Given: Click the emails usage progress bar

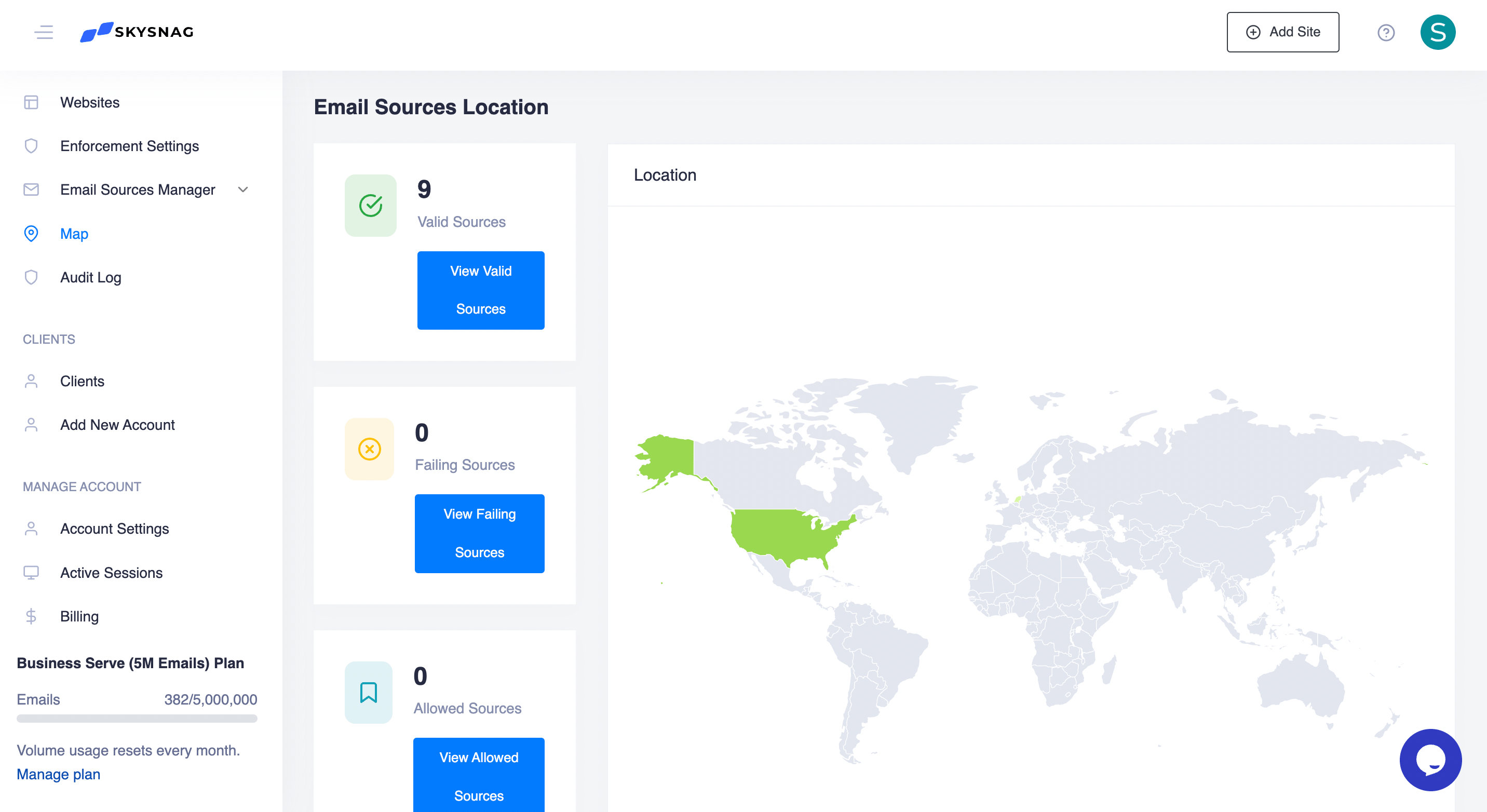Looking at the screenshot, I should pos(137,719).
